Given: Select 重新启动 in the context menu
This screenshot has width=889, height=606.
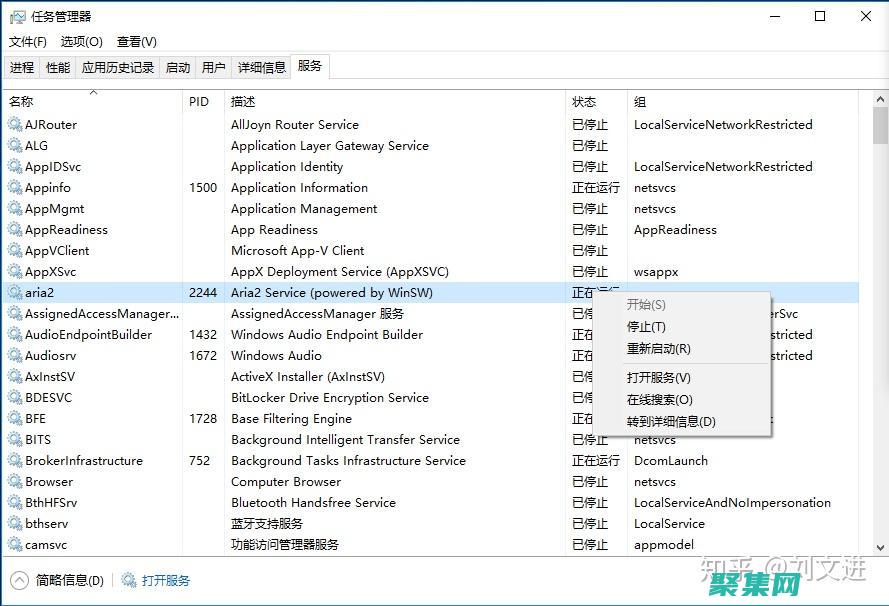Looking at the screenshot, I should 658,349.
